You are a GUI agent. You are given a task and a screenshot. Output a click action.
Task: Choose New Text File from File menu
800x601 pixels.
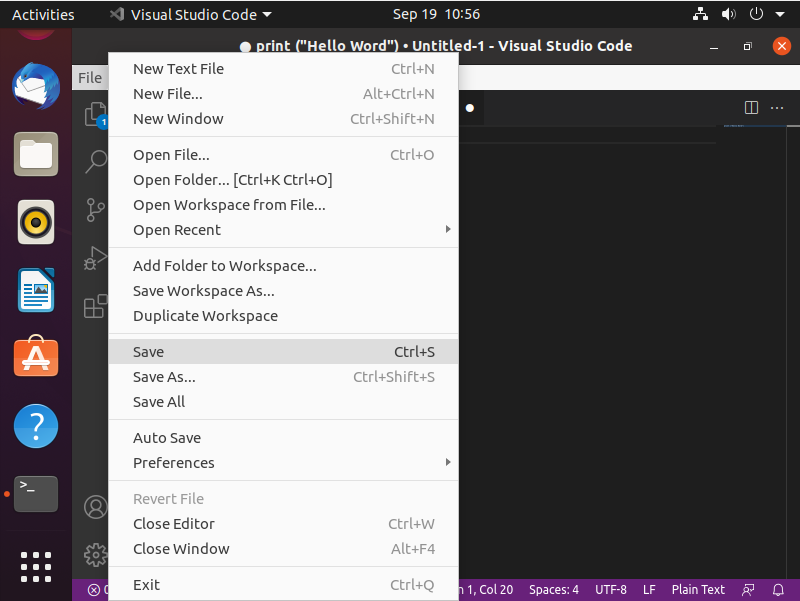[283, 69]
